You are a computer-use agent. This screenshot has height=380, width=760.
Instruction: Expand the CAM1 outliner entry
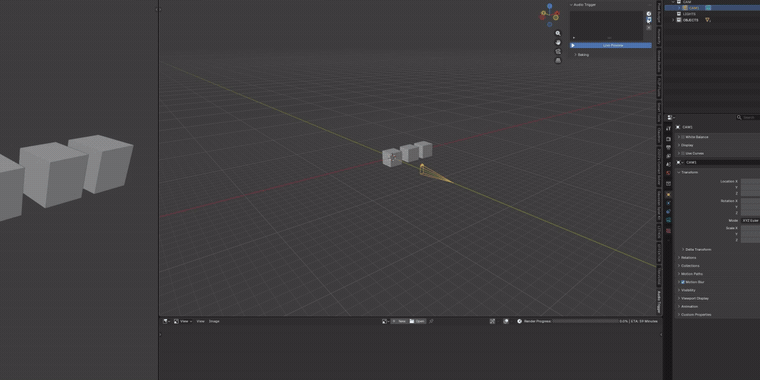679,8
